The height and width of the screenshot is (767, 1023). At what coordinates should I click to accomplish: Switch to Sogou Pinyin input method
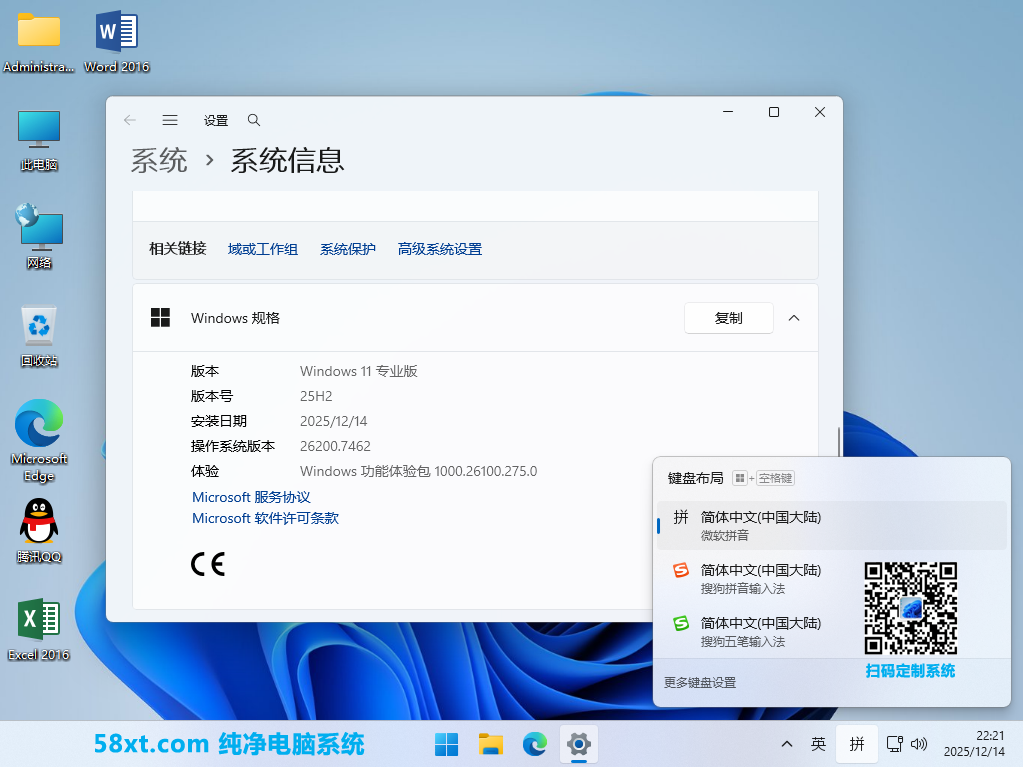click(760, 578)
